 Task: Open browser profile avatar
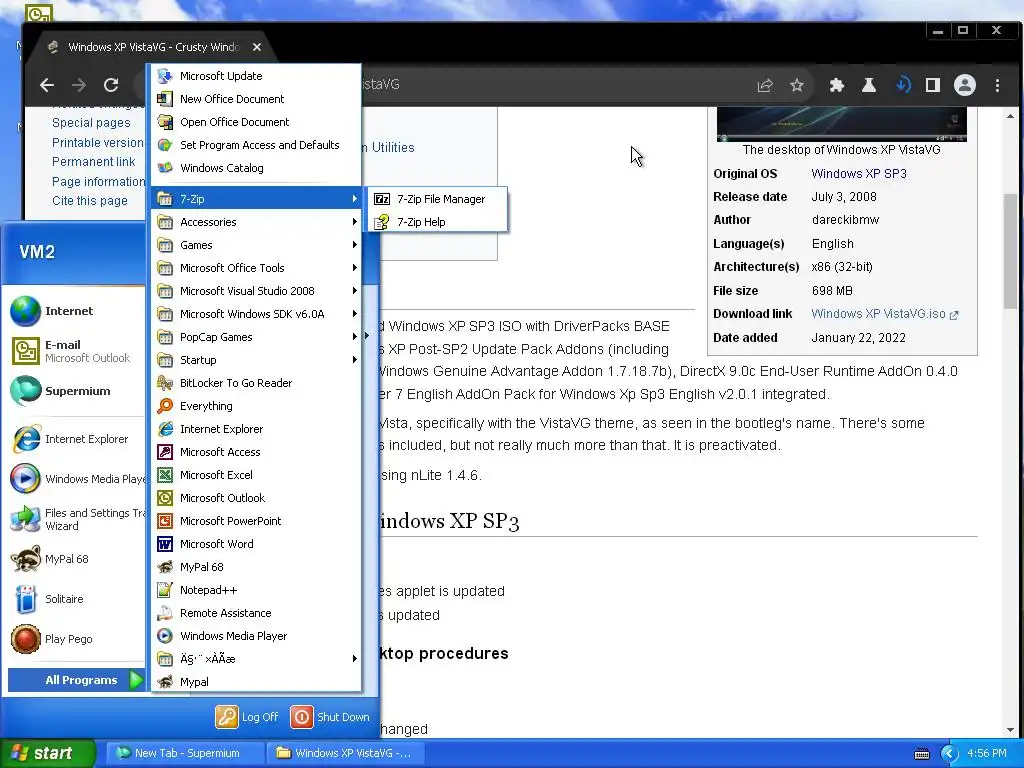click(x=965, y=85)
